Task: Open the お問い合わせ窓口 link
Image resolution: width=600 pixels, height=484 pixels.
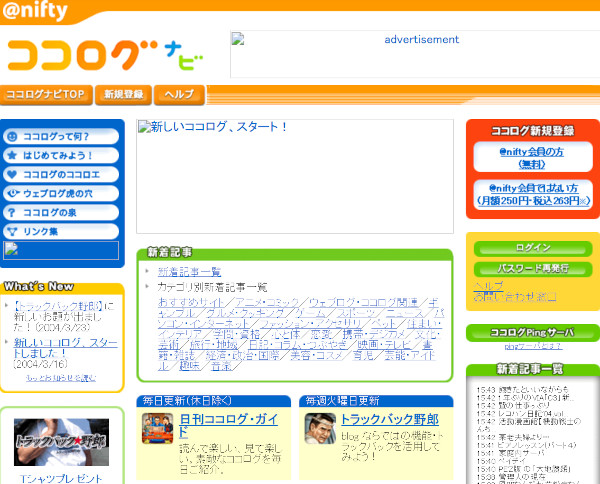Action: pos(515,297)
